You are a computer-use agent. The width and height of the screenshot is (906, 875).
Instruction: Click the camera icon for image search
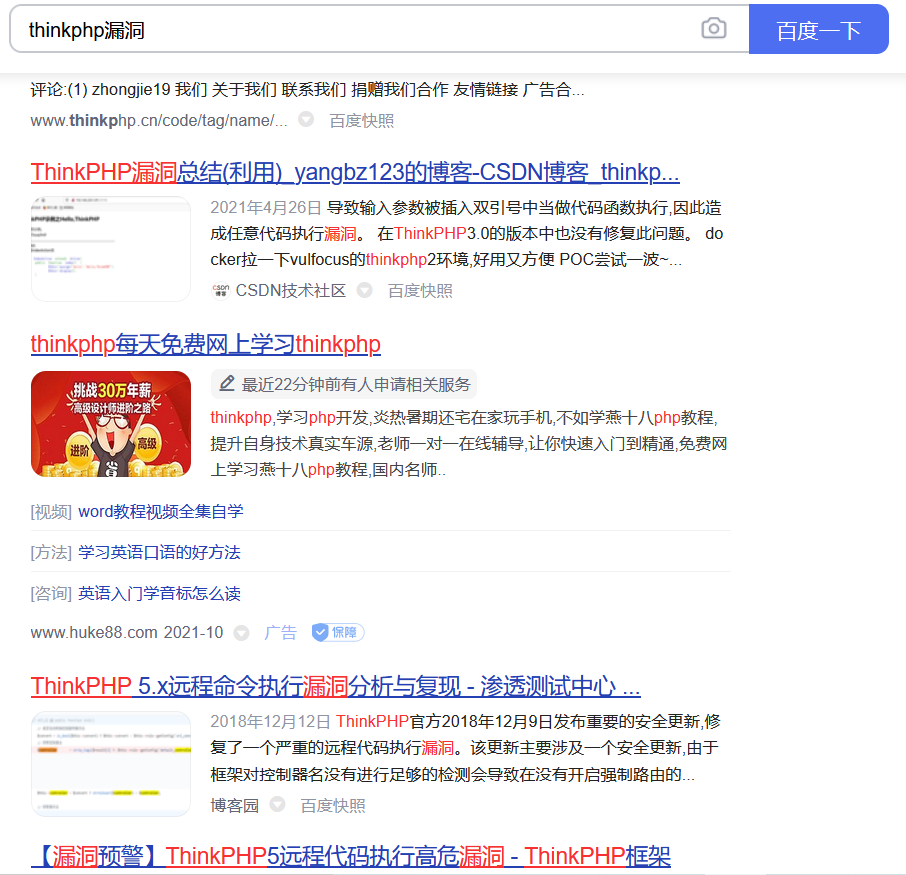coord(713,29)
